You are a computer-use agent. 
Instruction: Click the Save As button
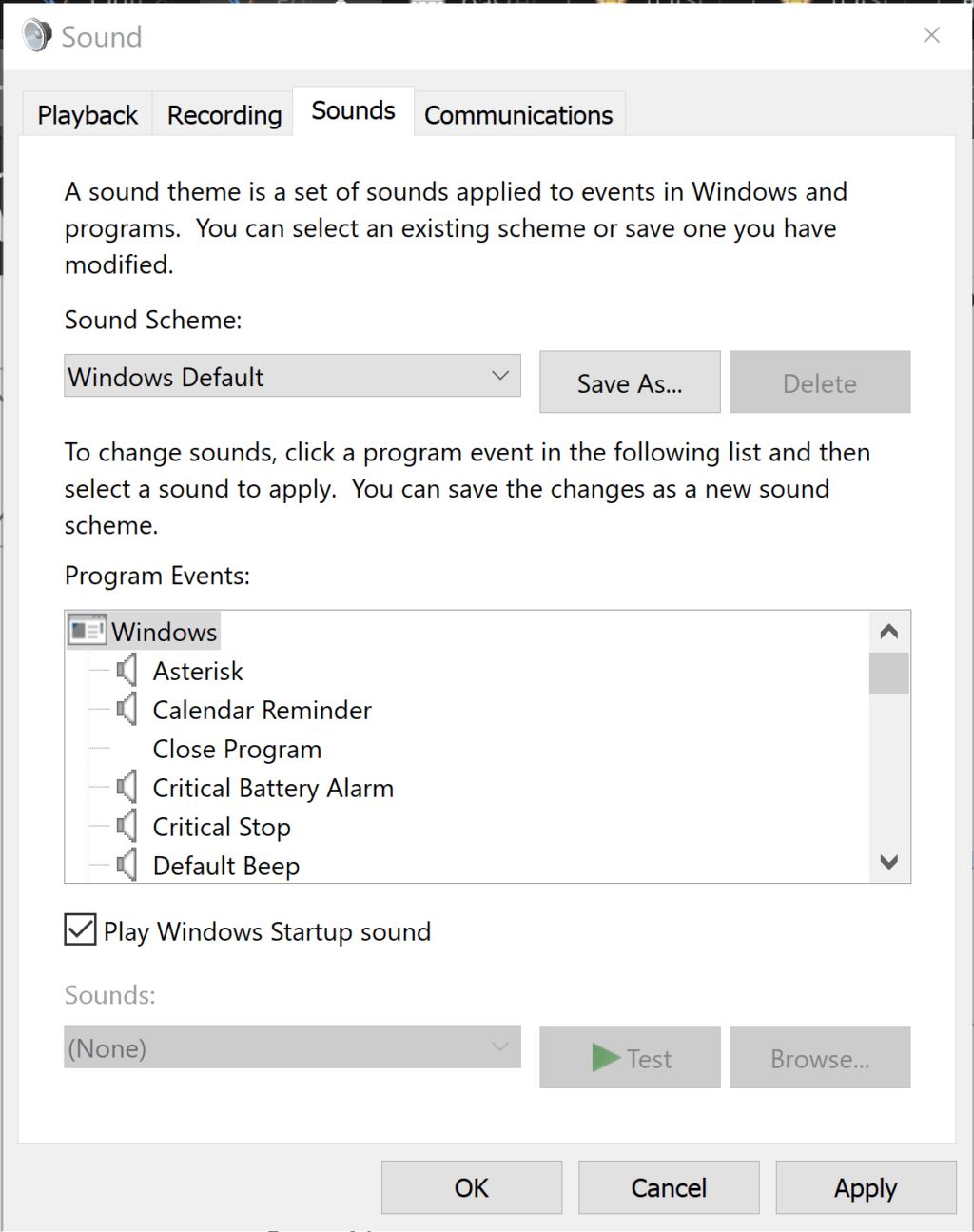pos(629,382)
